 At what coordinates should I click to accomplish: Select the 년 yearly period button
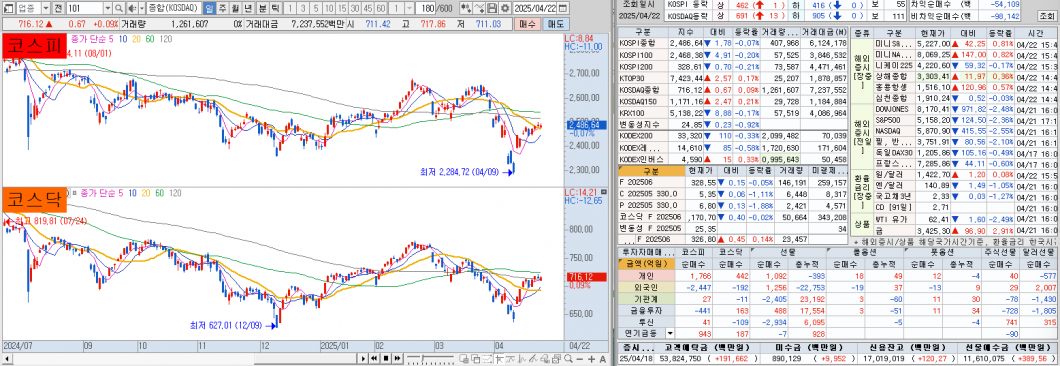[x=248, y=8]
